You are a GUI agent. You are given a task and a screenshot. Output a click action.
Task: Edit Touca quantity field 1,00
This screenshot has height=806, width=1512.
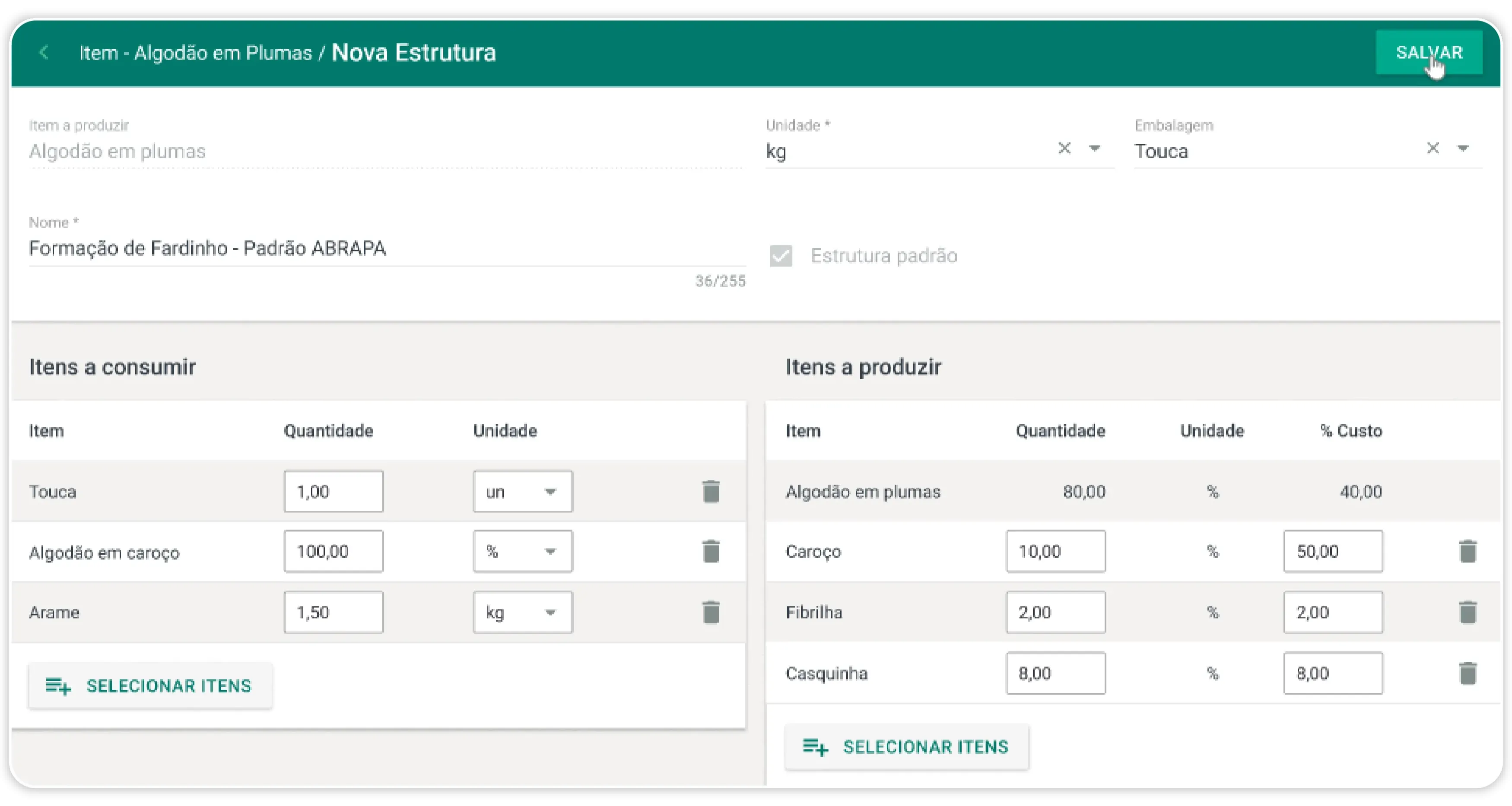(334, 492)
